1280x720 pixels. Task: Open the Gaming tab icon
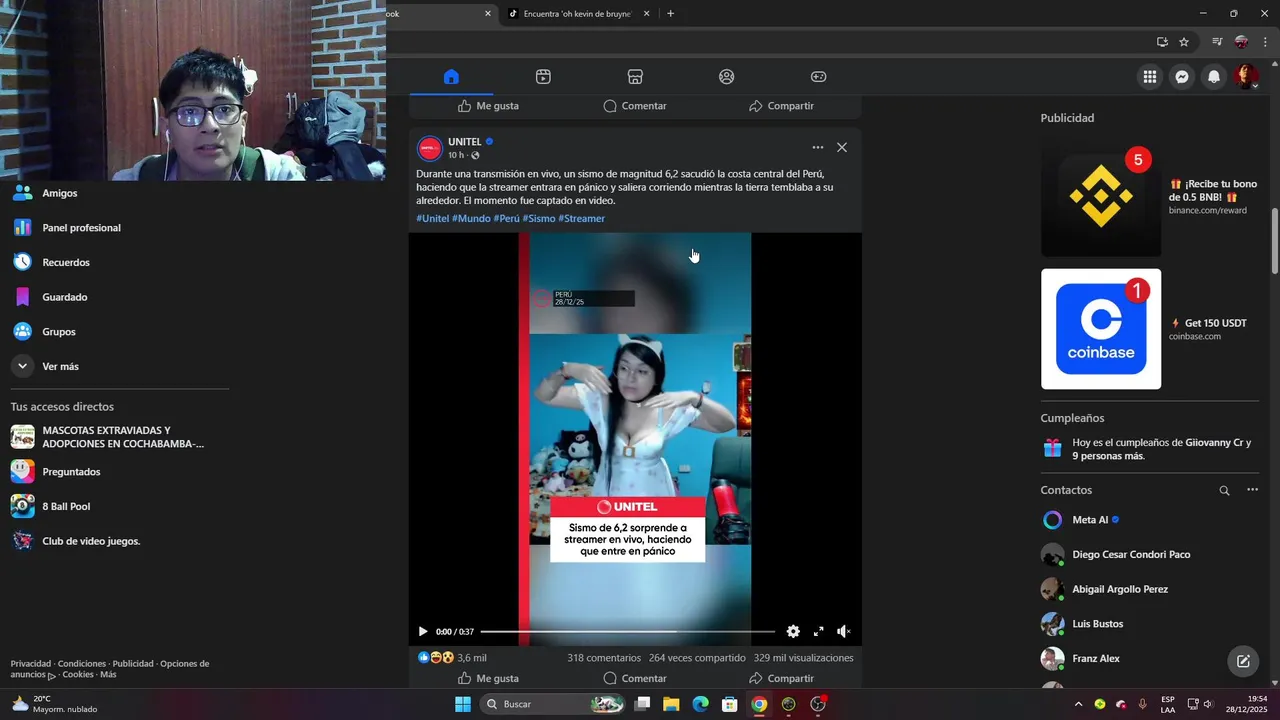click(818, 77)
